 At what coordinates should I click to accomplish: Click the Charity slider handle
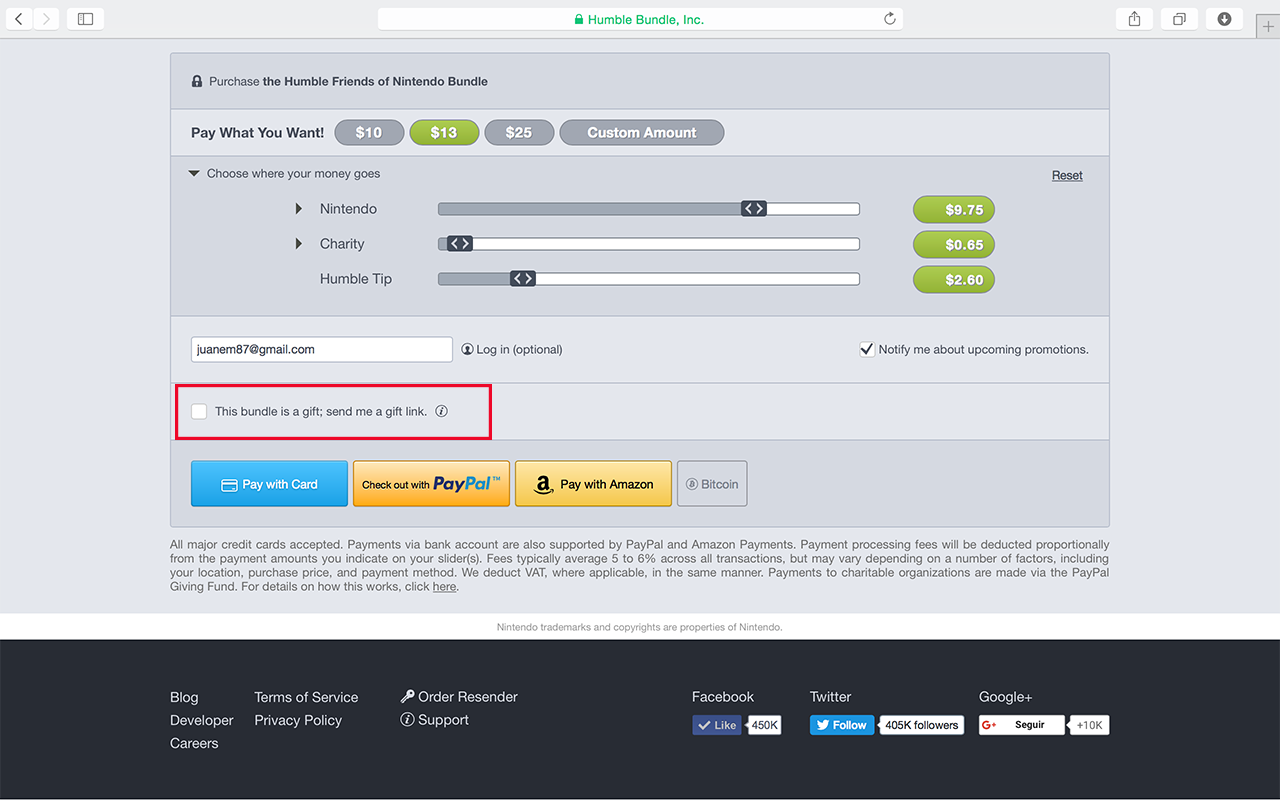[x=459, y=243]
